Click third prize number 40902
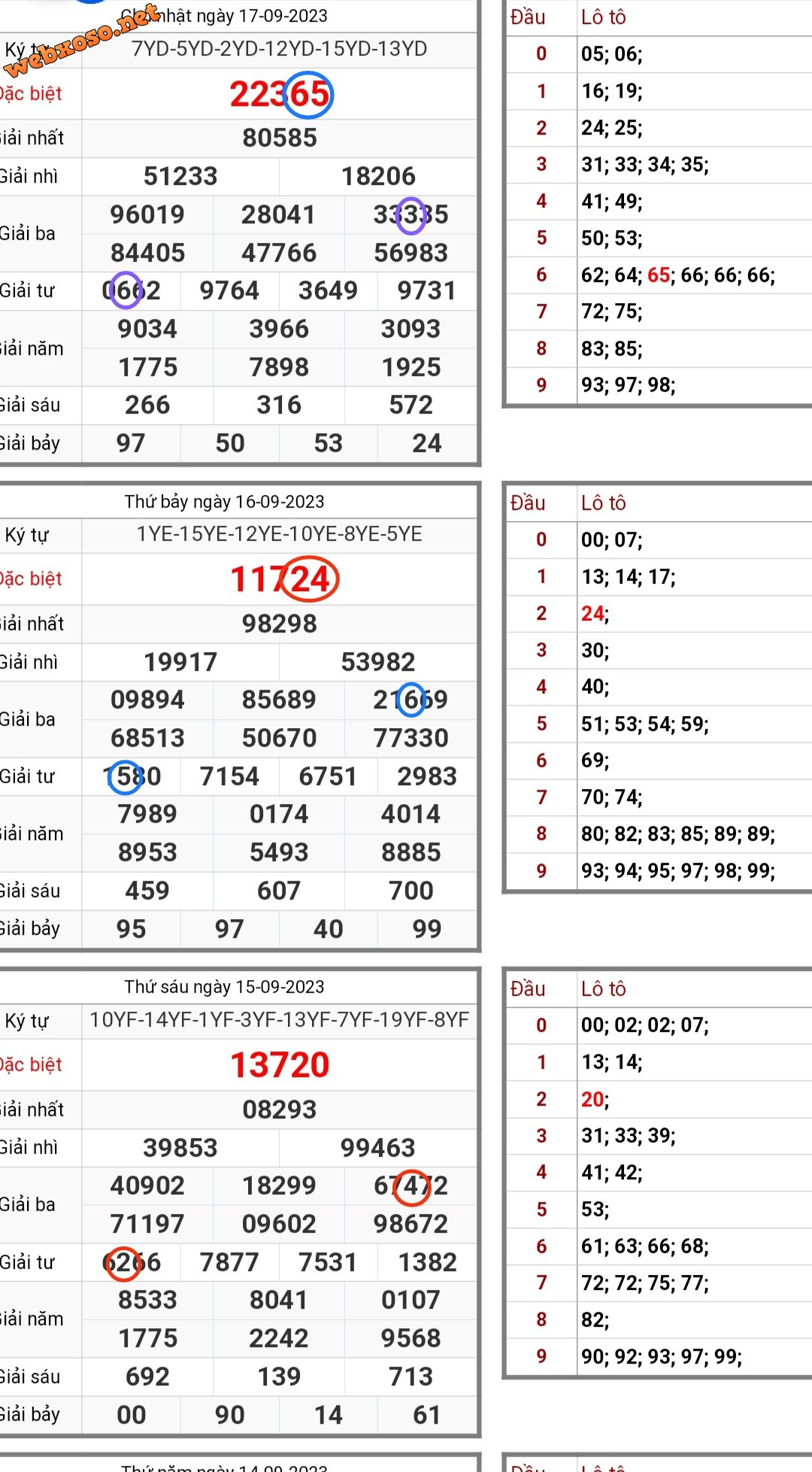 pos(147,1186)
